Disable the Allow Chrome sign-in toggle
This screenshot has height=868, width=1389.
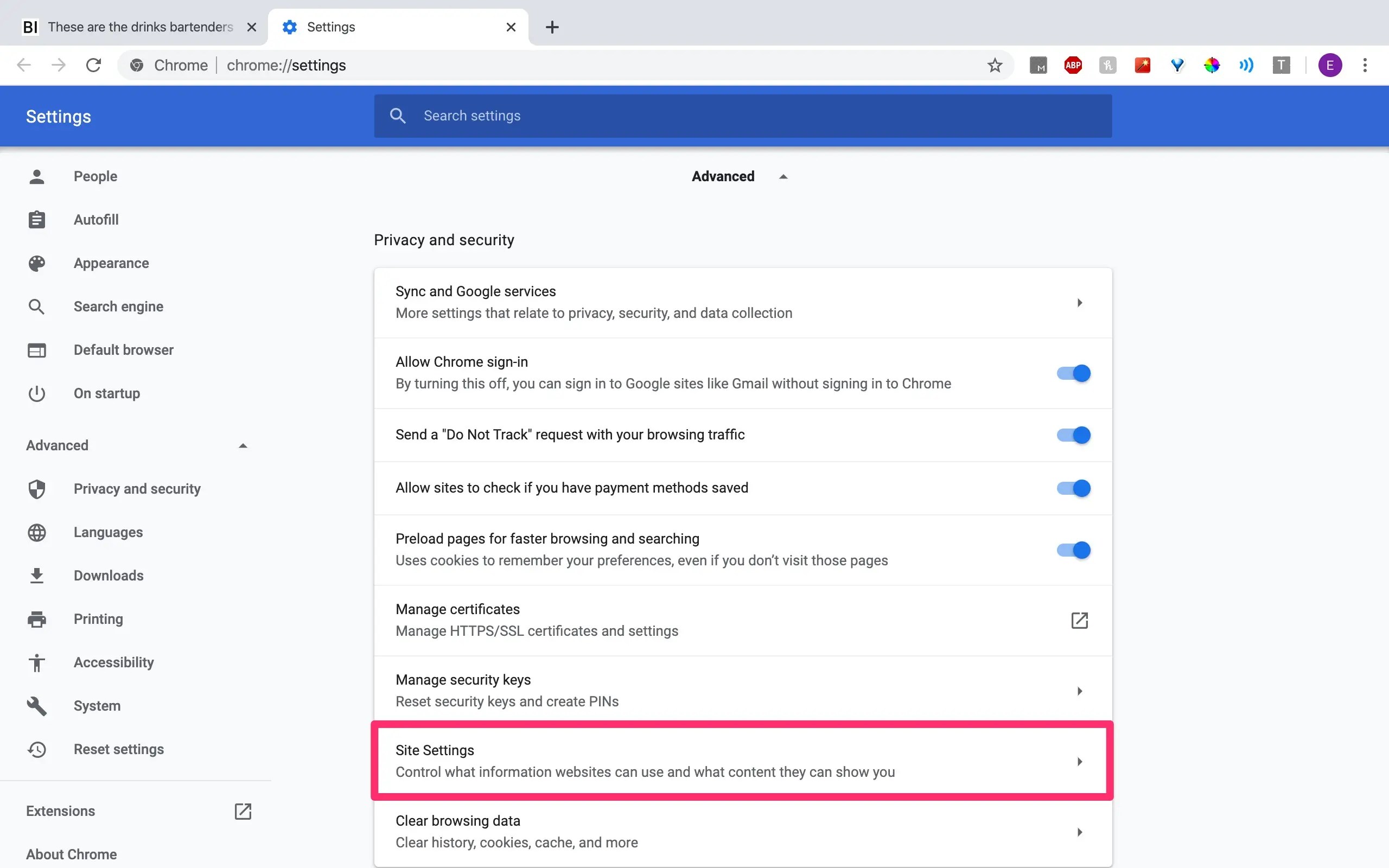[x=1073, y=373]
